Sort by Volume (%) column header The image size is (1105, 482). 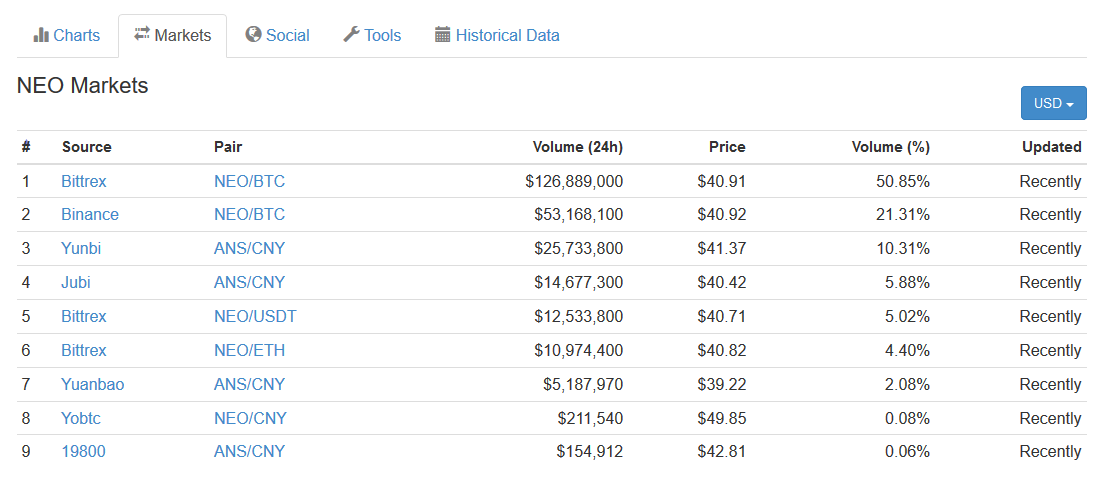point(890,147)
